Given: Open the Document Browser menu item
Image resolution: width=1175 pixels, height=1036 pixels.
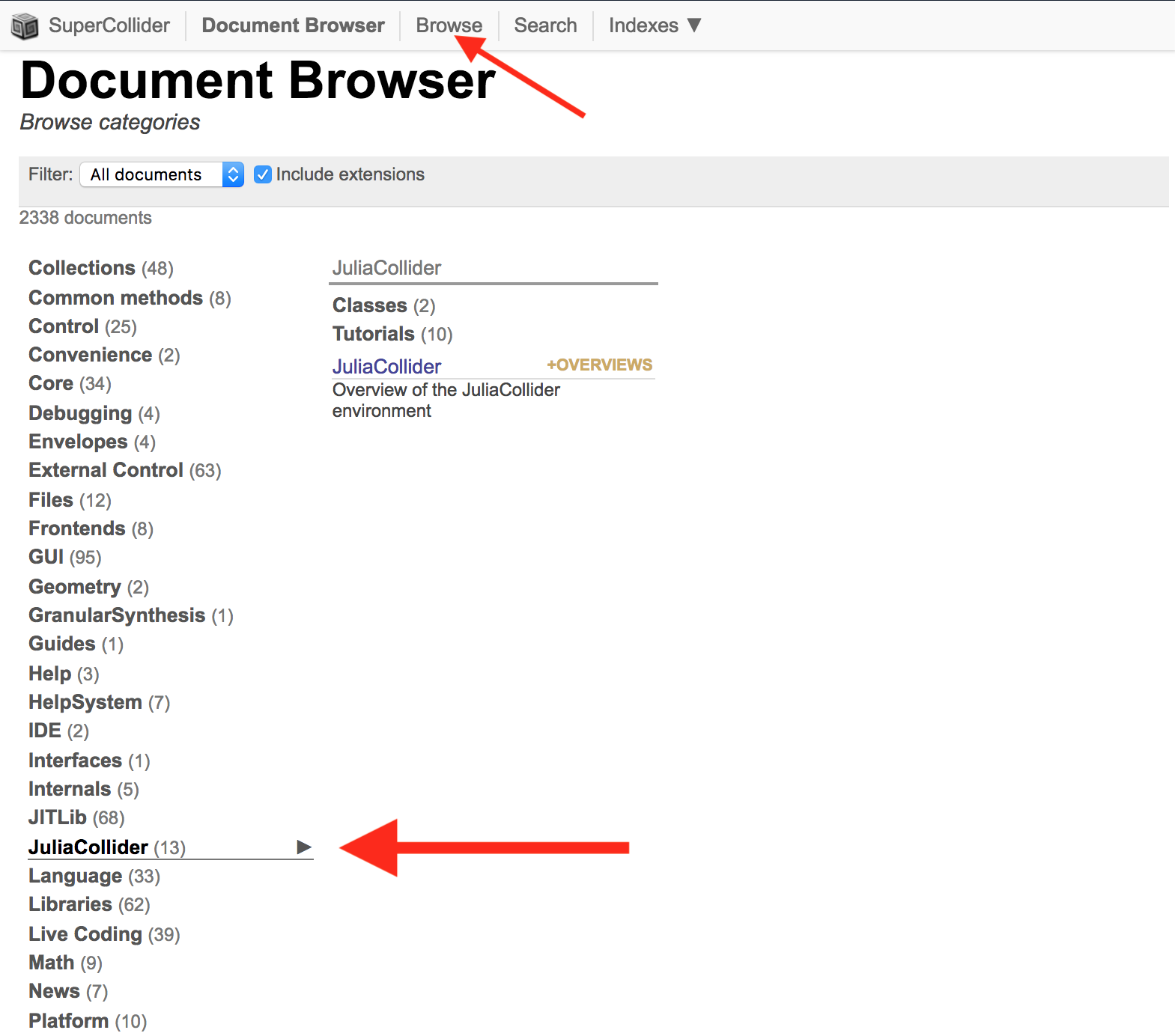Looking at the screenshot, I should [293, 25].
